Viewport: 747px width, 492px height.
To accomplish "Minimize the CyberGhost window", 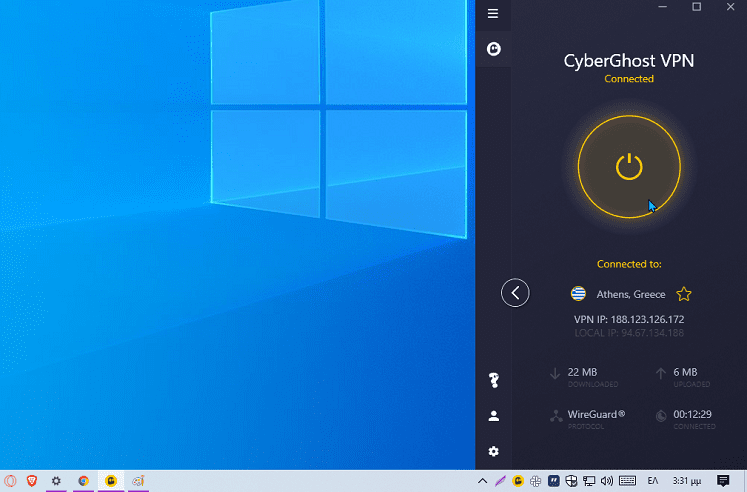I will [x=662, y=7].
